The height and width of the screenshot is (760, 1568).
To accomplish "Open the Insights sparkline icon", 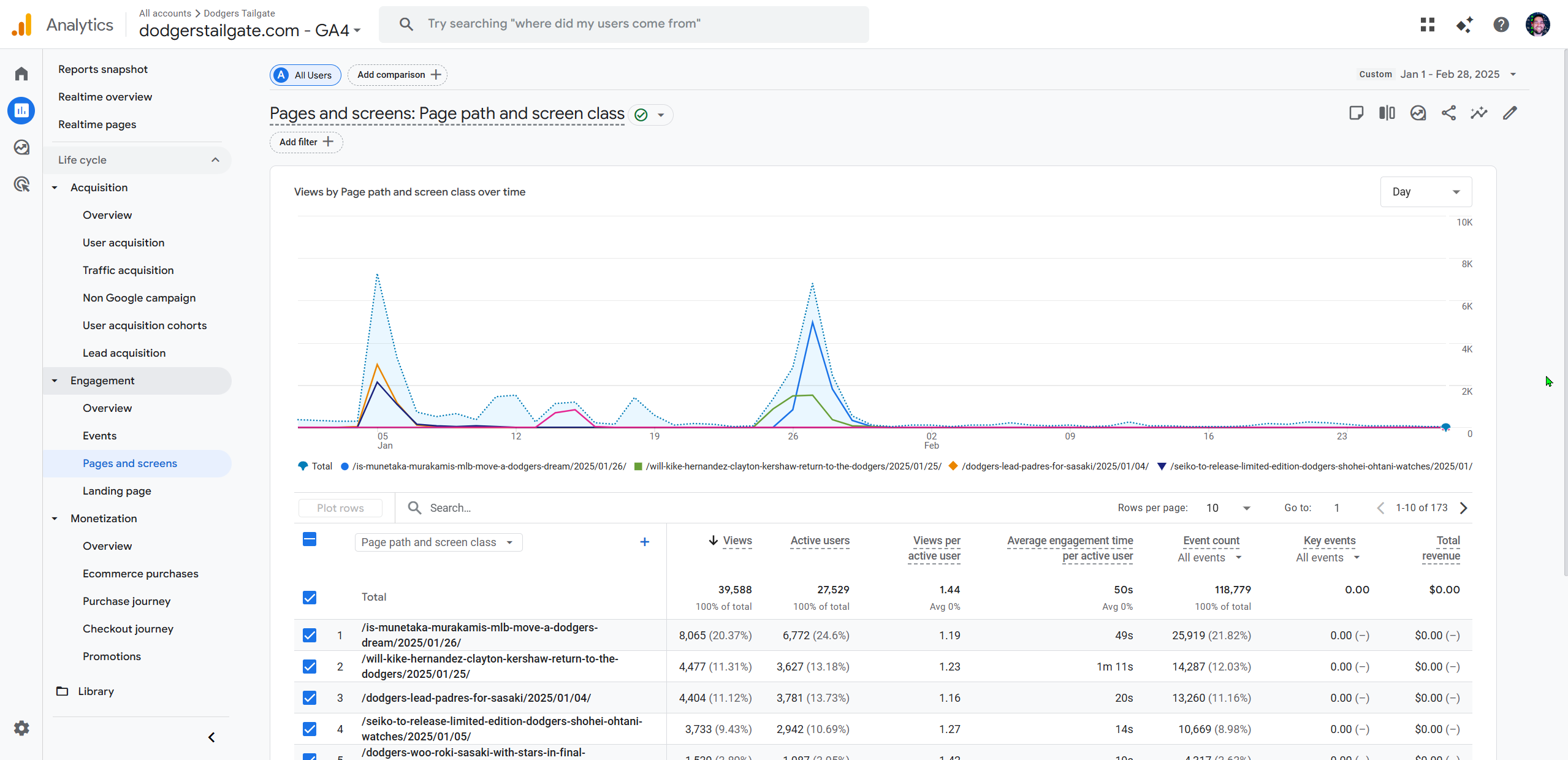I will pos(1479,113).
